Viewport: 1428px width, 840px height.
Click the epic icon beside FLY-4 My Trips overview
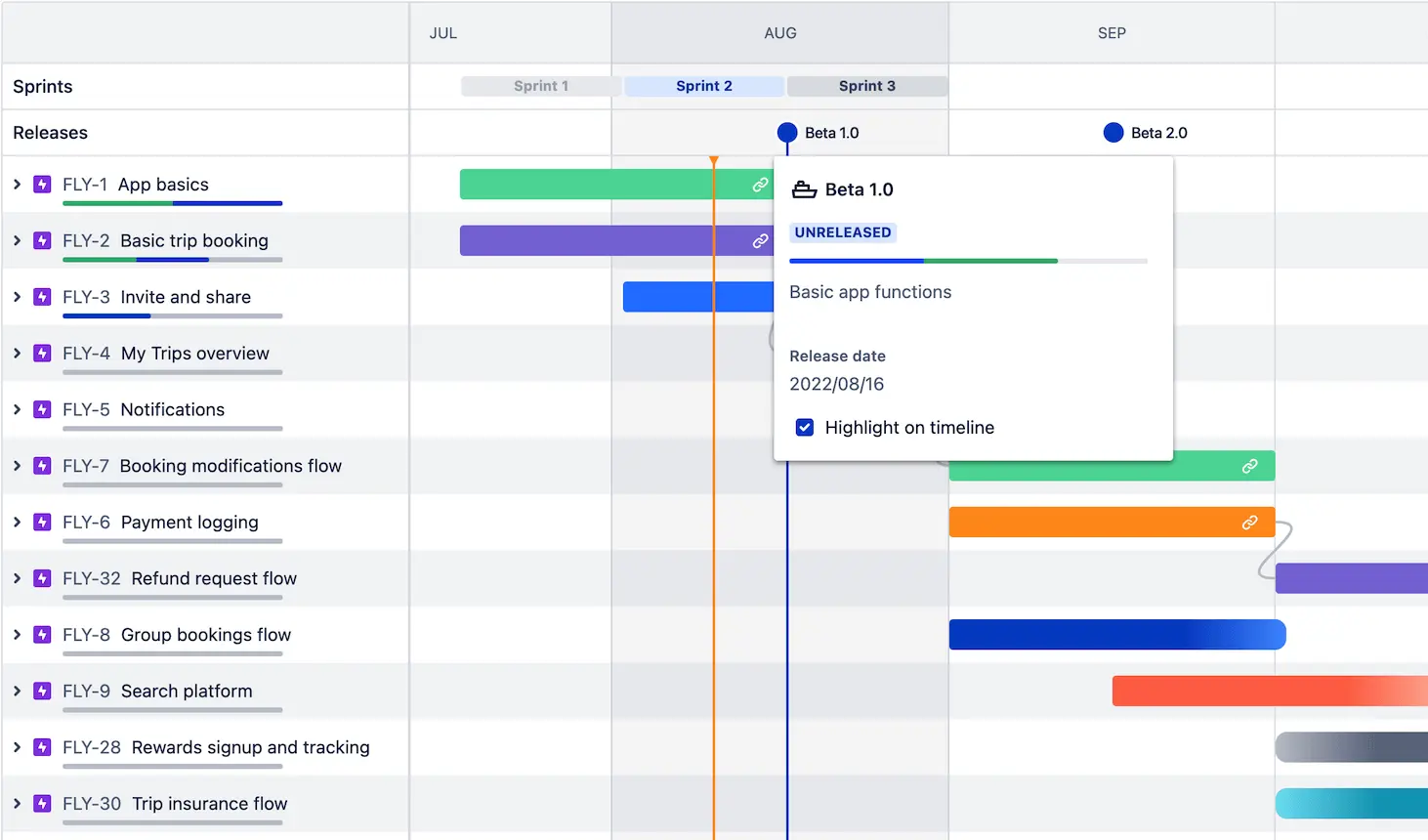pyautogui.click(x=42, y=353)
